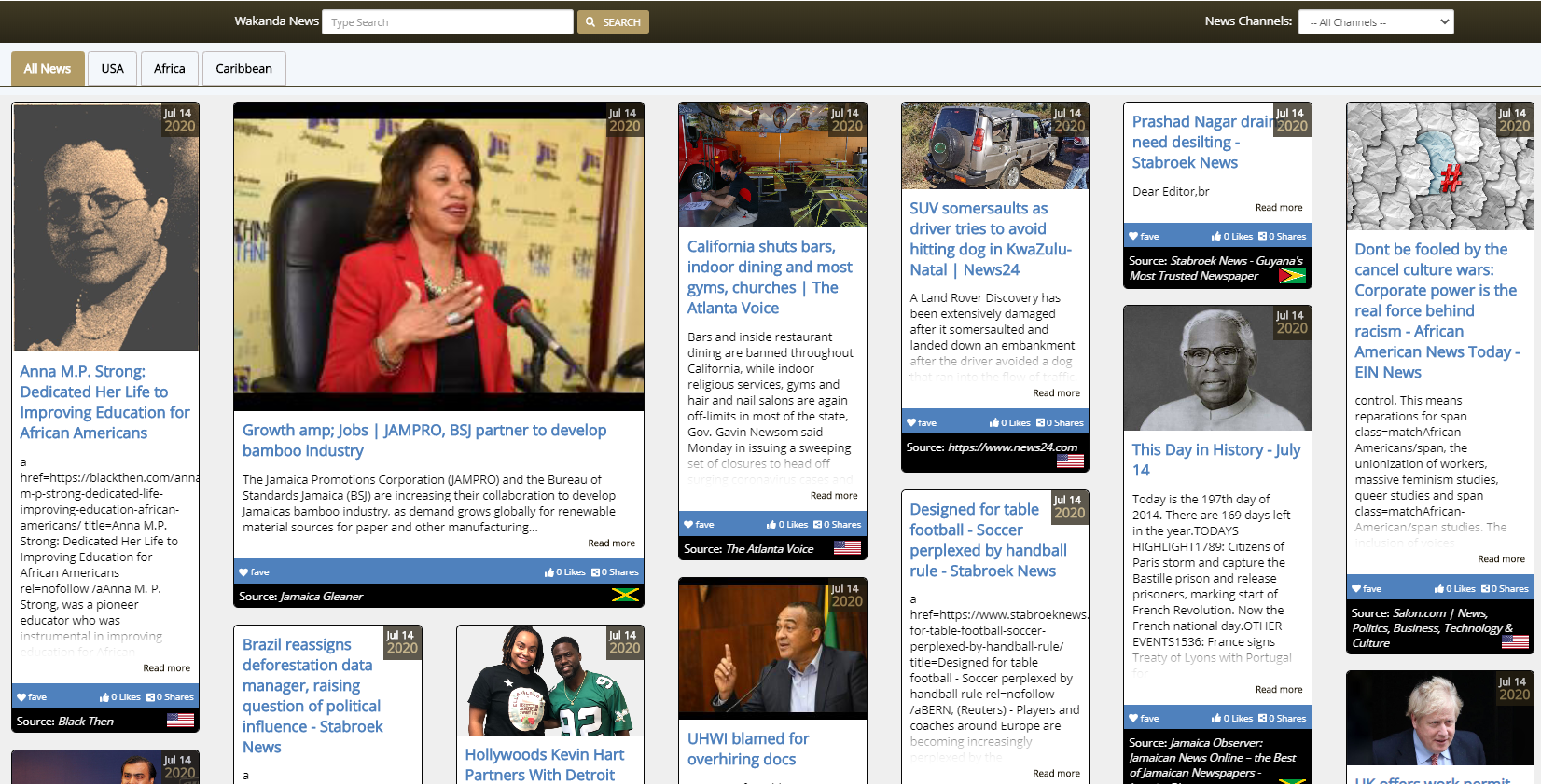Viewport: 1541px width, 784px height.
Task: Click the Guyana flag on Stabroek News source
Action: point(1292,276)
